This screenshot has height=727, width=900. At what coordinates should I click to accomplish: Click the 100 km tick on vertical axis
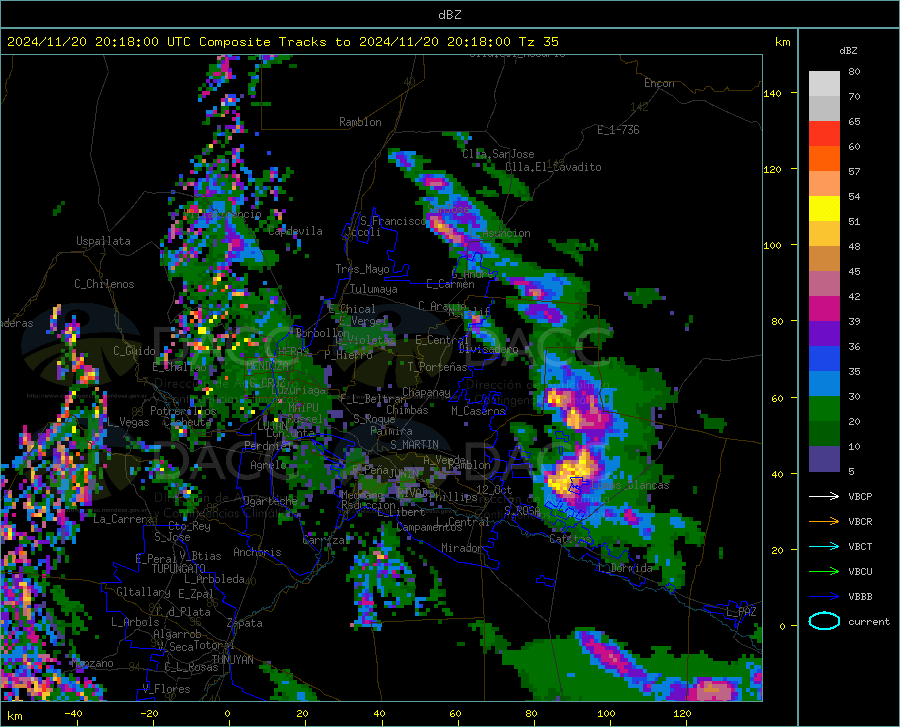coord(773,245)
